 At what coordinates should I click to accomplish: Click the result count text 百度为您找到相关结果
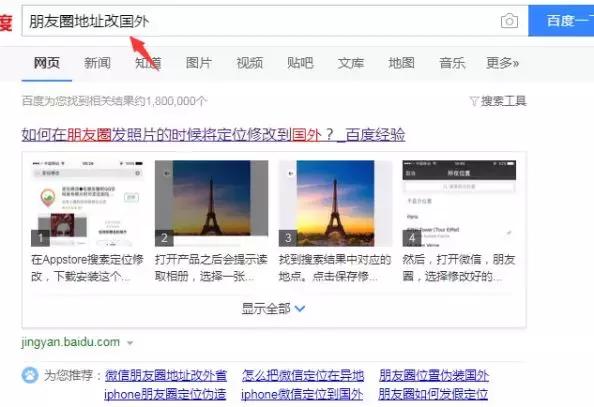click(x=114, y=101)
